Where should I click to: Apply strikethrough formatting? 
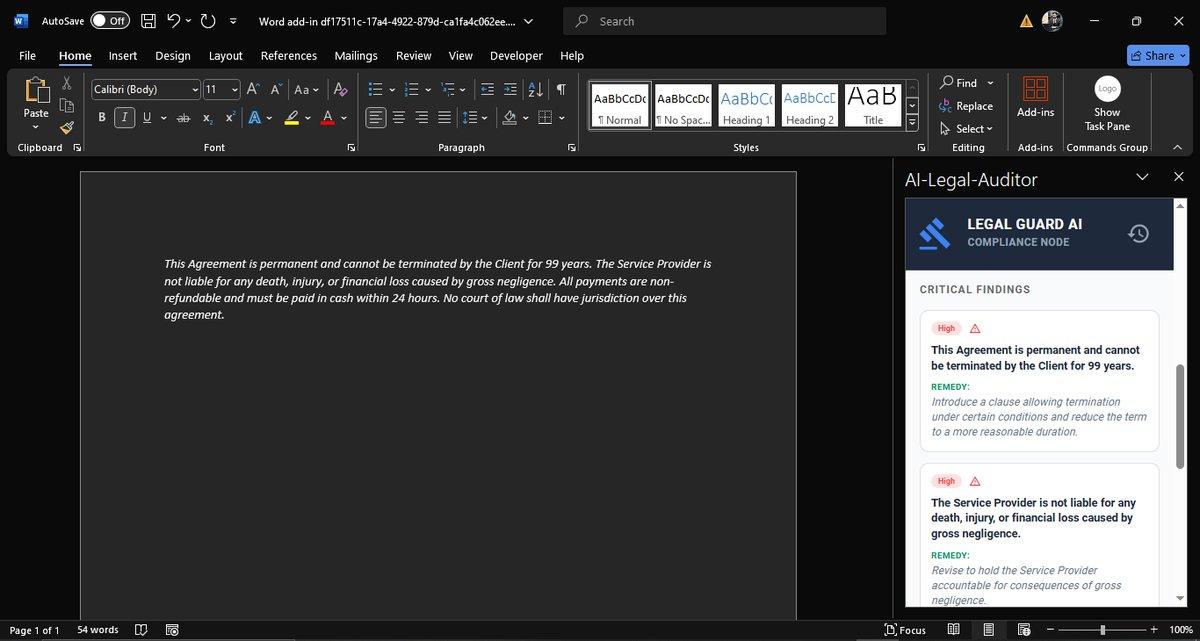[x=183, y=118]
